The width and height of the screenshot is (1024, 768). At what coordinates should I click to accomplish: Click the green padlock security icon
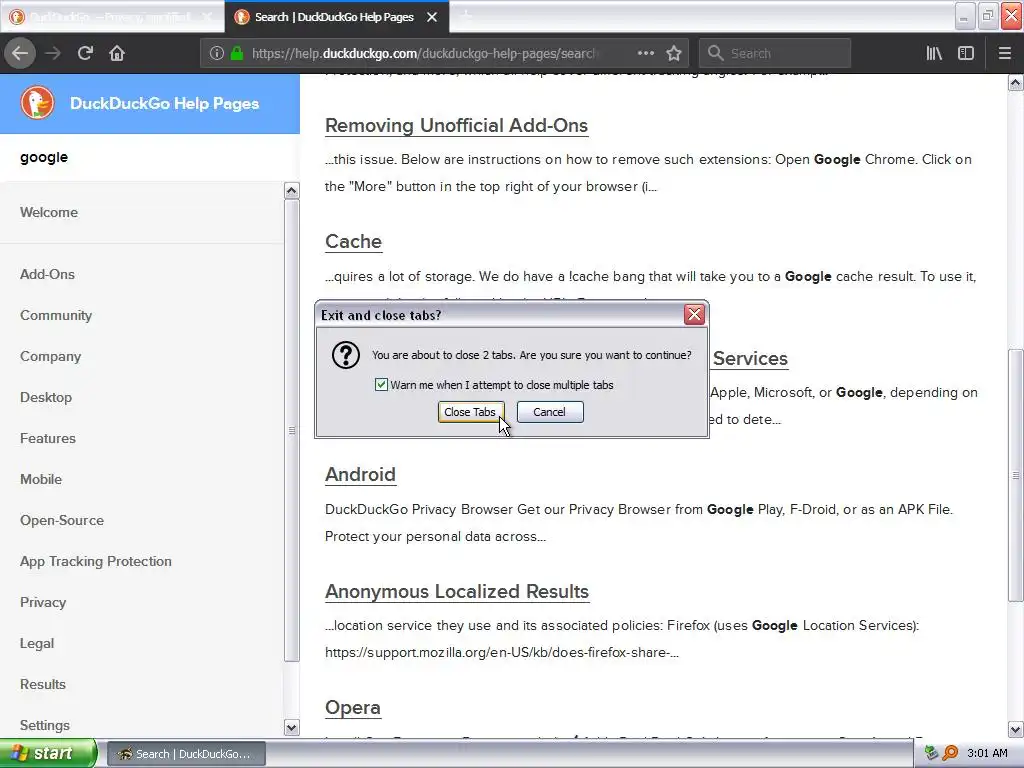click(x=237, y=53)
